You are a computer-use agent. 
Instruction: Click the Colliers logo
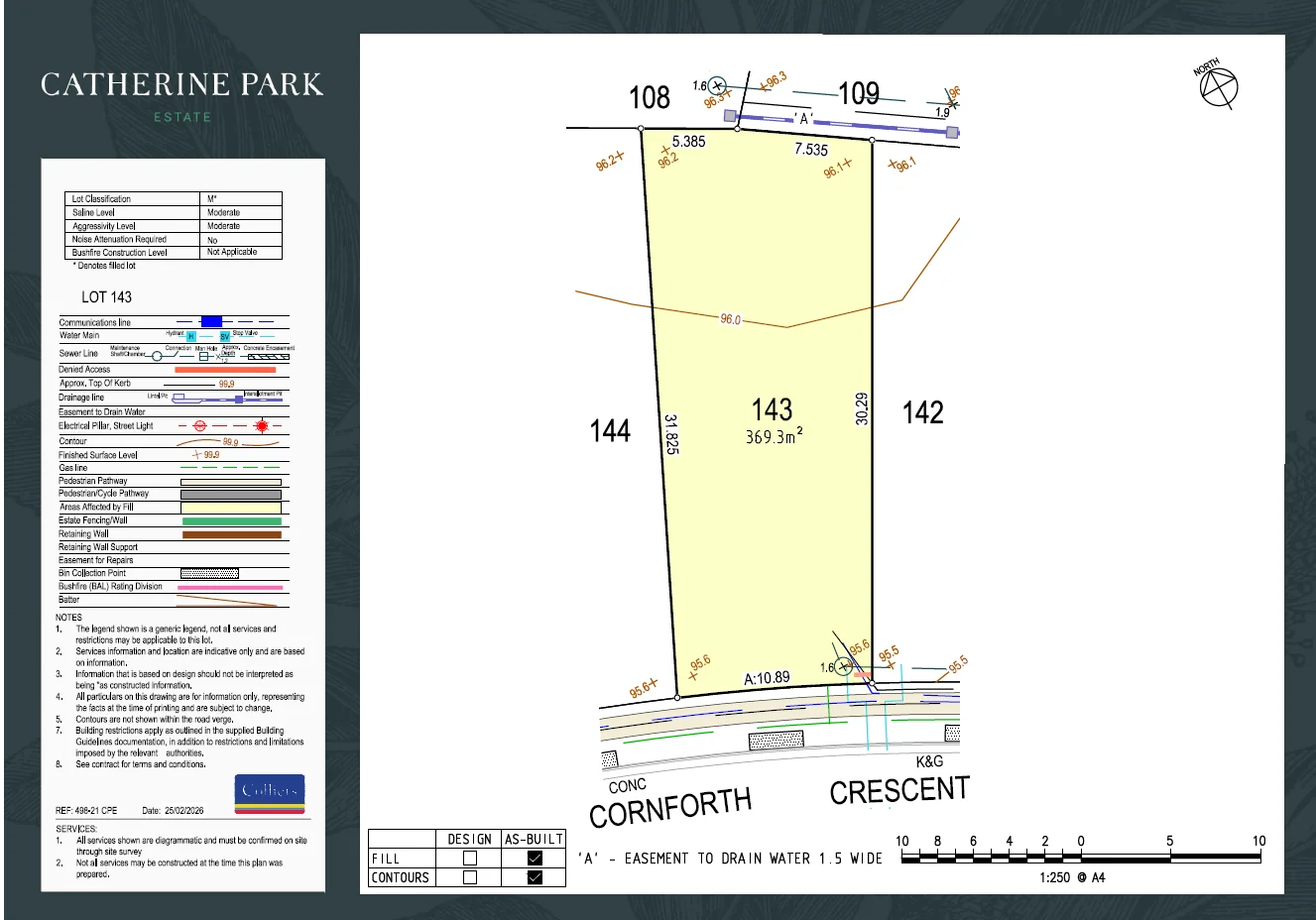(x=271, y=793)
